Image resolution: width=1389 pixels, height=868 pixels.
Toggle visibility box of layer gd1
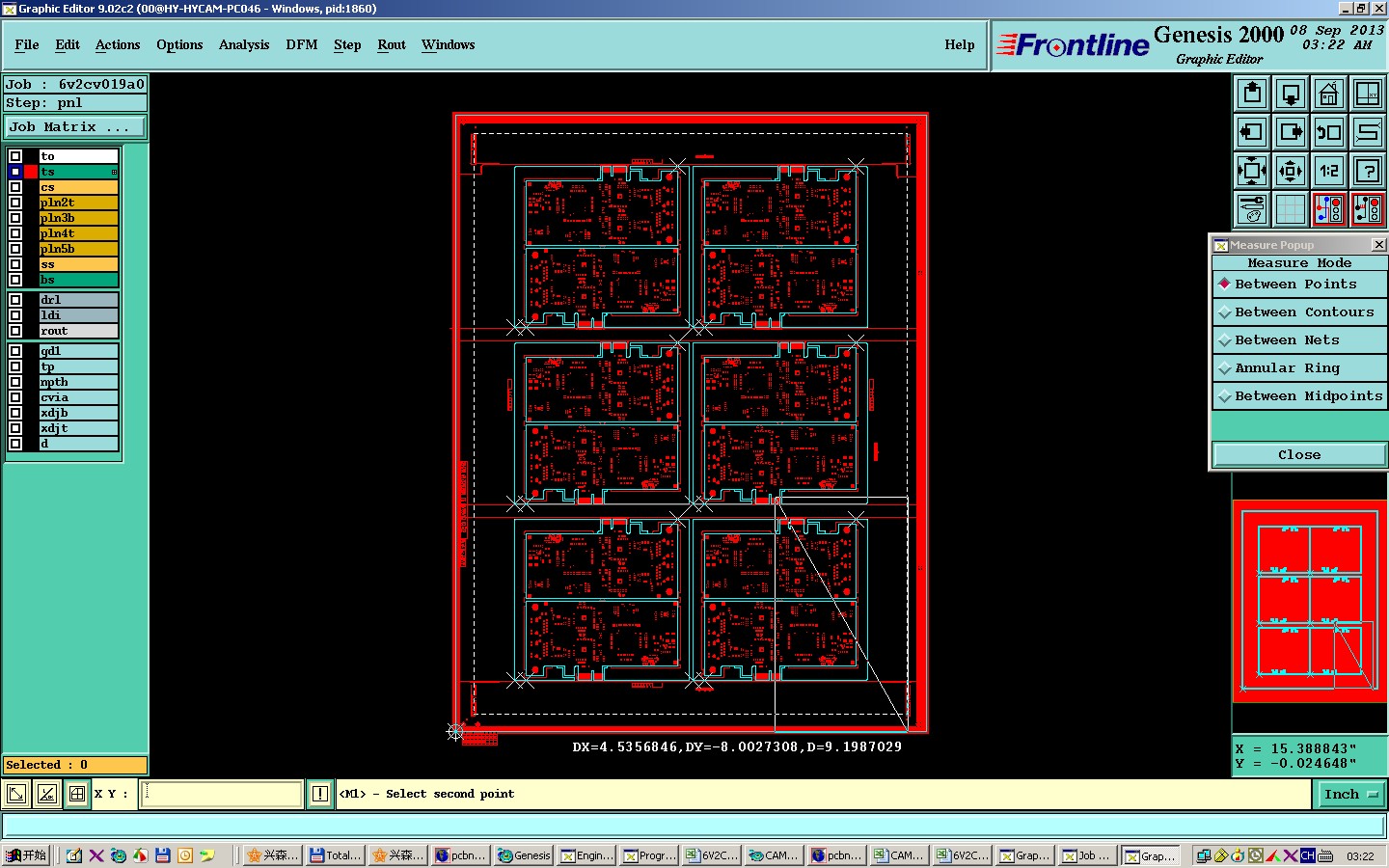click(15, 351)
